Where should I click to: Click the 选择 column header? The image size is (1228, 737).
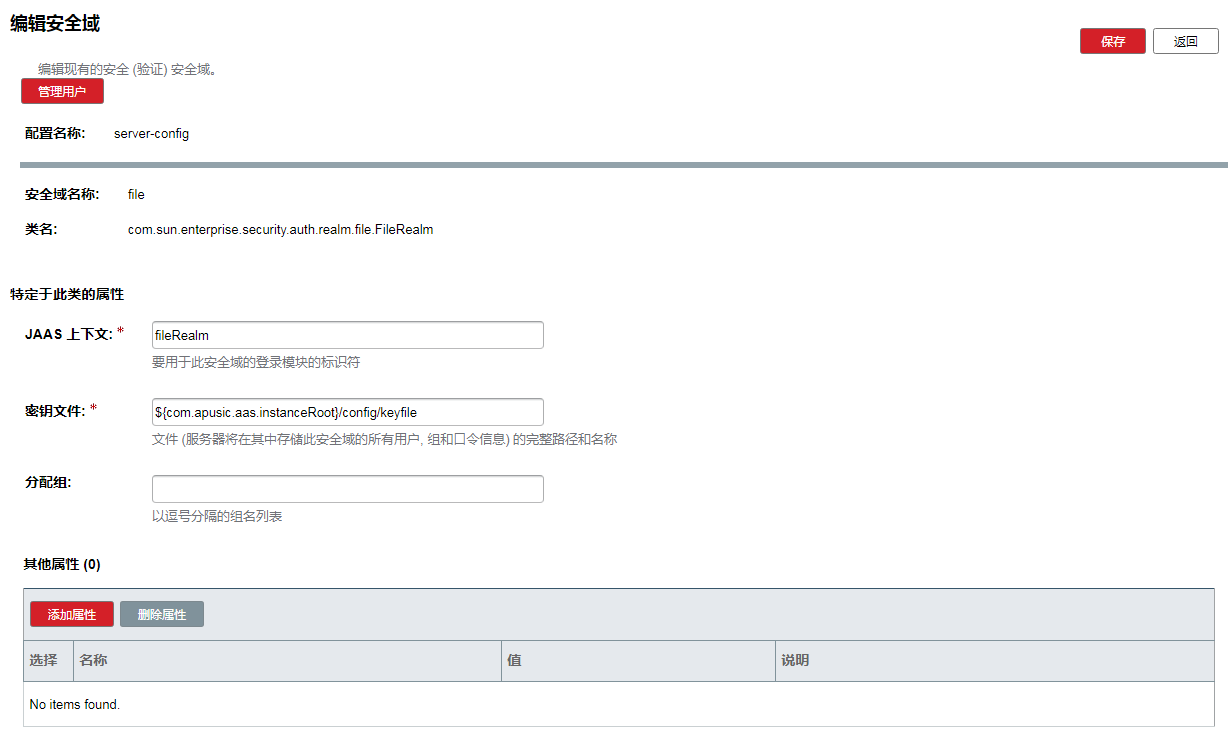(x=44, y=661)
